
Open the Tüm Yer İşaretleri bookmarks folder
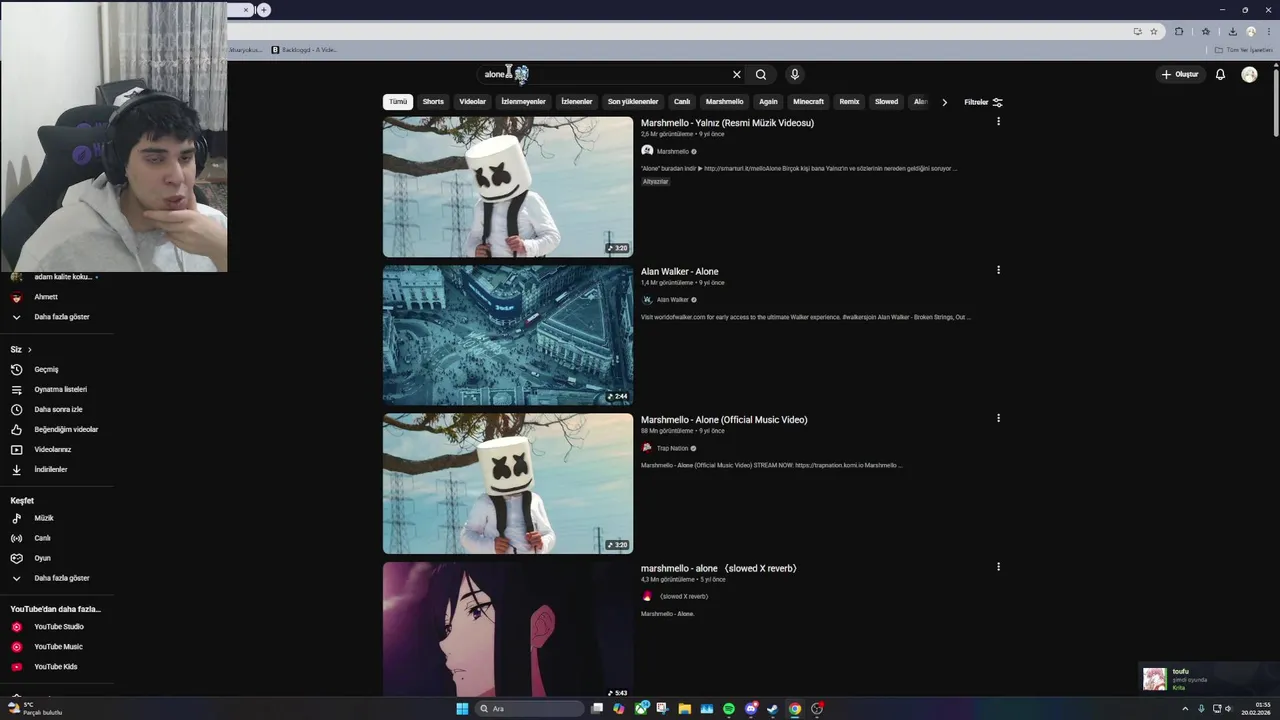pyautogui.click(x=1243, y=50)
